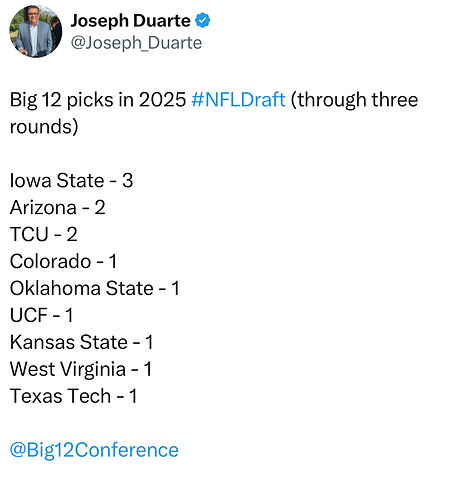Click the "Kansas State - 1" line
The width and height of the screenshot is (451, 500).
coord(82,342)
